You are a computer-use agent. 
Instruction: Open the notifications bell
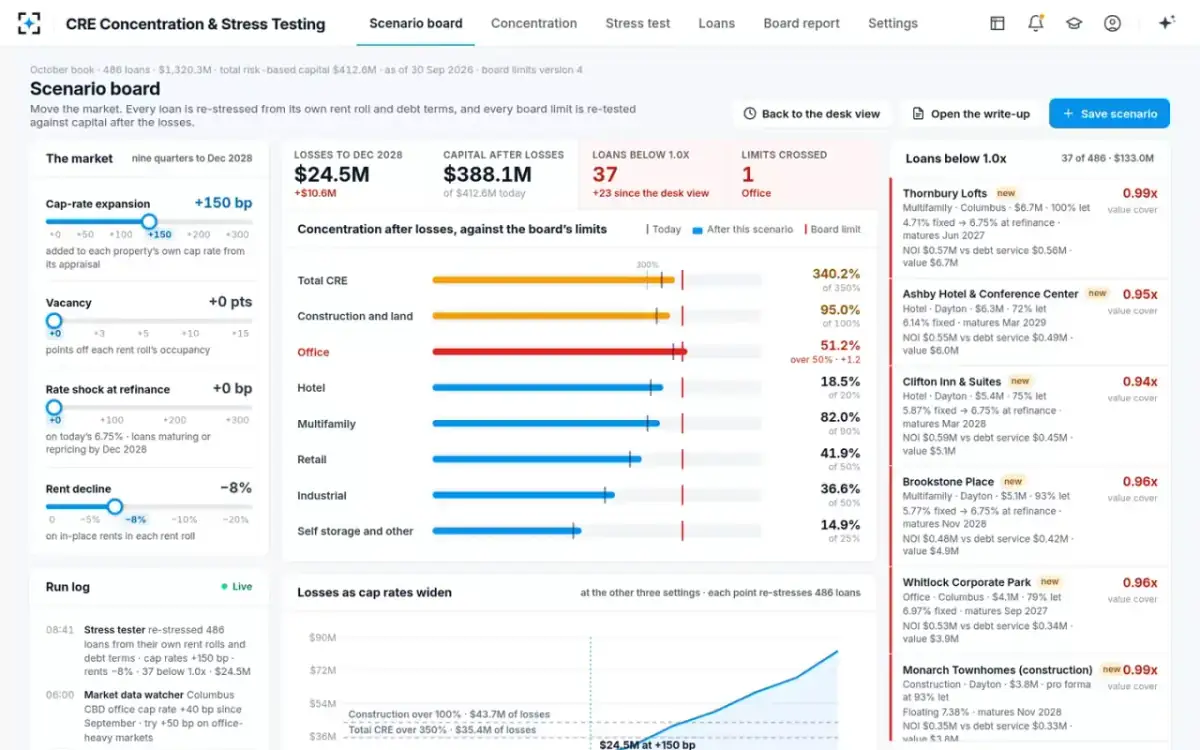click(1035, 23)
